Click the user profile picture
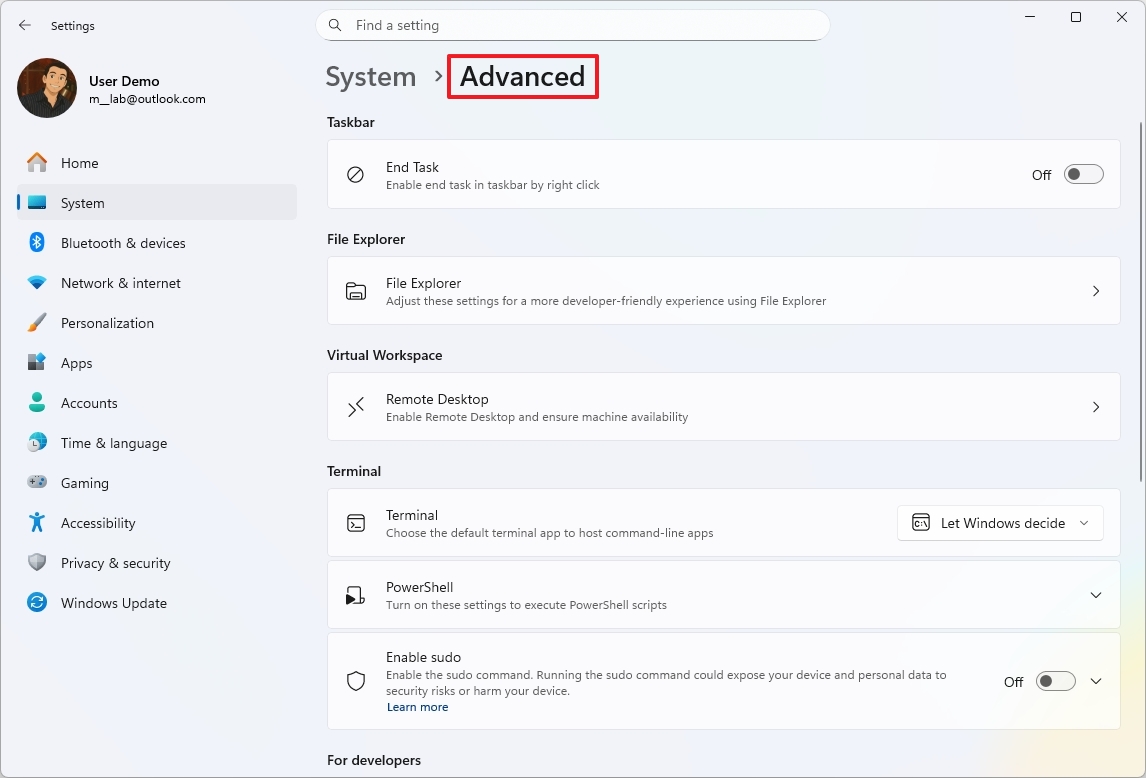Screen dimensions: 1146x778 47,88
